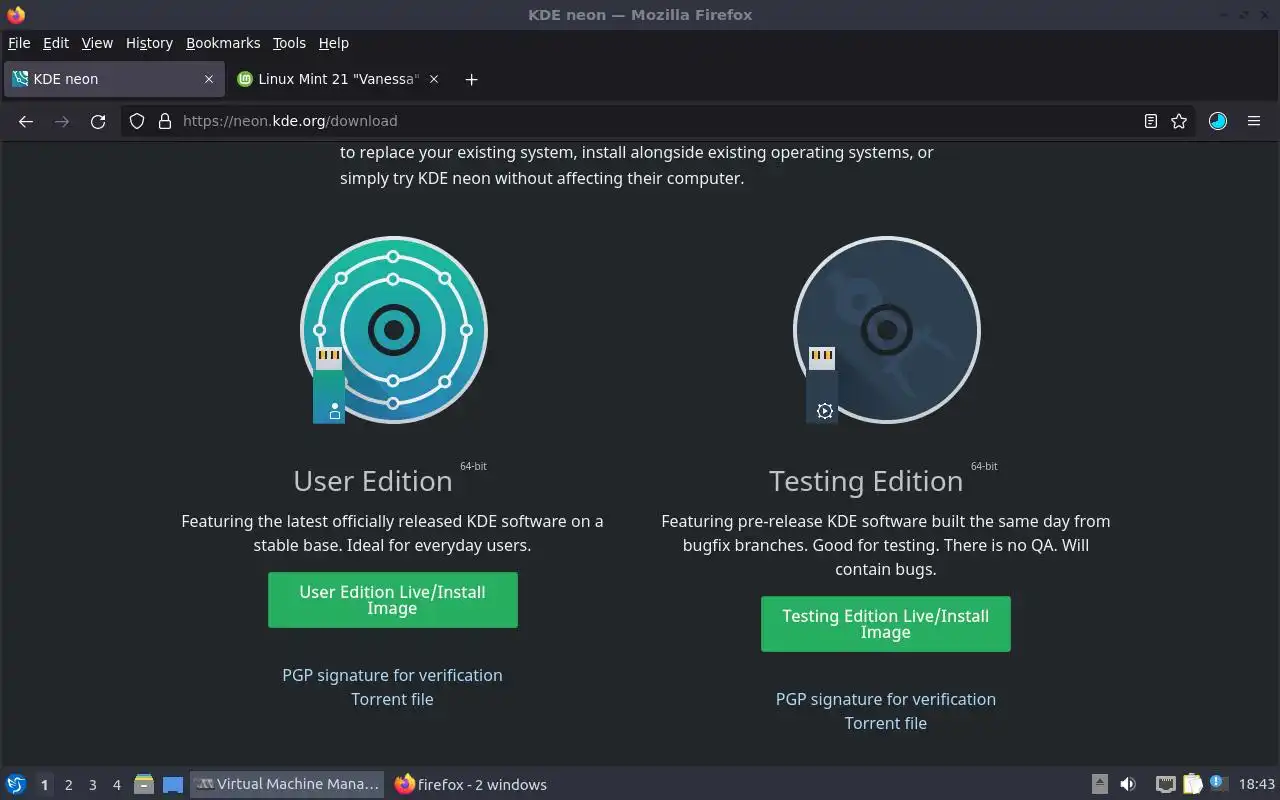Open the History menu
Screen dimensions: 1280x800
149,43
